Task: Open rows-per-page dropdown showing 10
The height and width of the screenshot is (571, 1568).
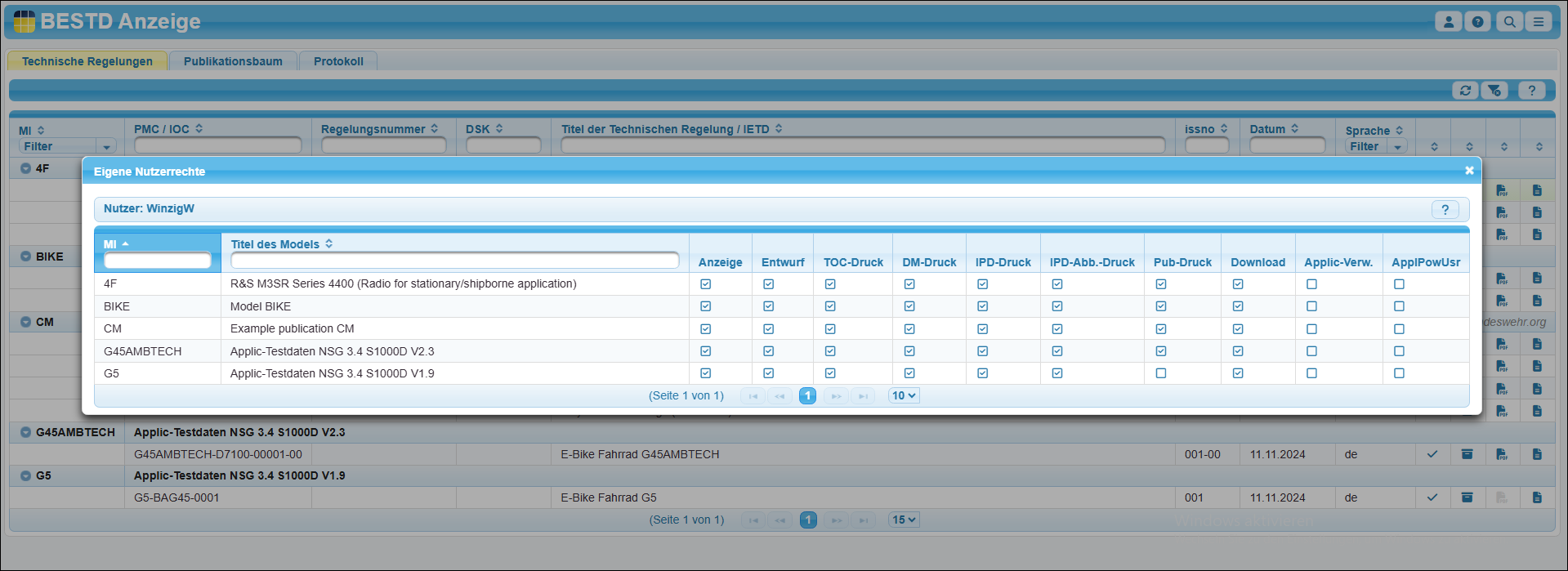Action: (x=904, y=395)
